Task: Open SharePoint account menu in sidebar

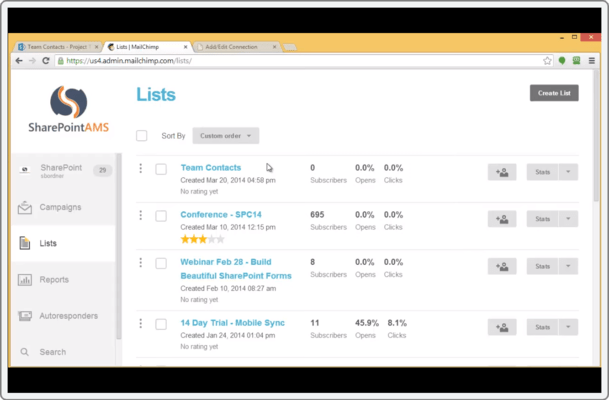Action: pos(61,170)
